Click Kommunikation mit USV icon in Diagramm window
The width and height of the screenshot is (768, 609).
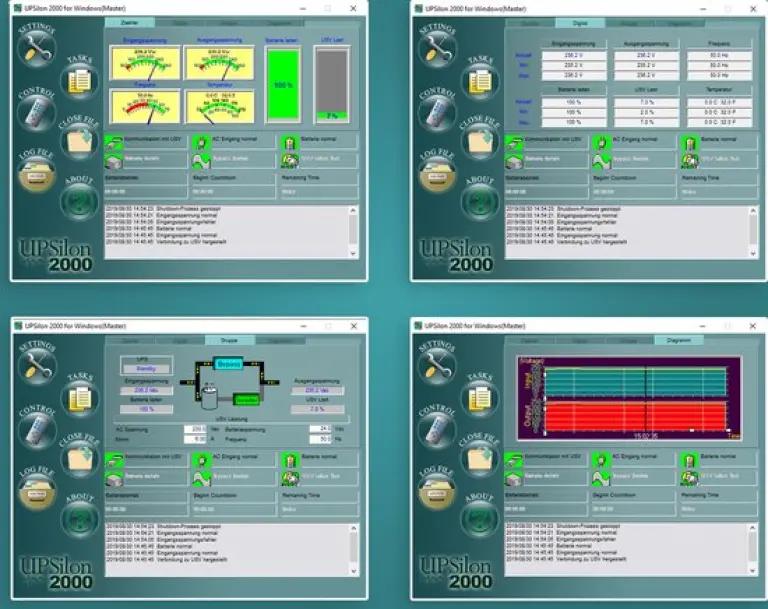(x=514, y=460)
